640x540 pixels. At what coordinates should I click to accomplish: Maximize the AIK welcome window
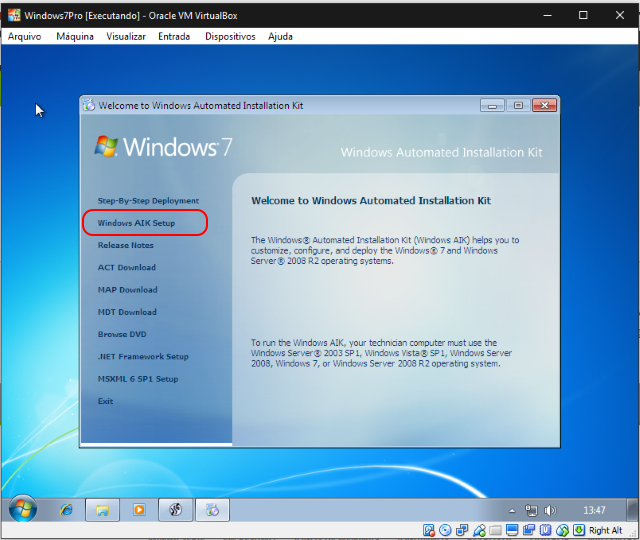(x=518, y=105)
